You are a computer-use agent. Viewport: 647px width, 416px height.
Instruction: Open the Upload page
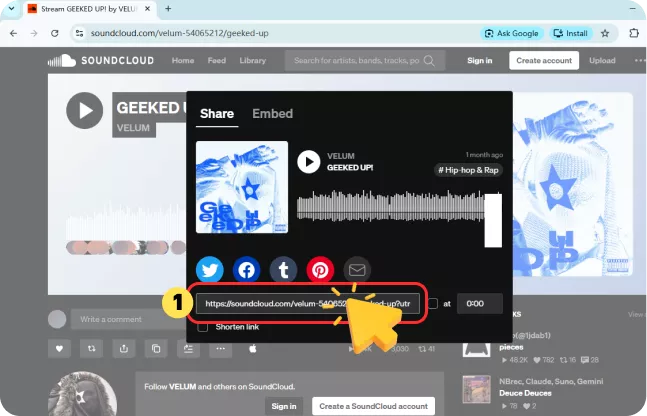[x=602, y=61]
